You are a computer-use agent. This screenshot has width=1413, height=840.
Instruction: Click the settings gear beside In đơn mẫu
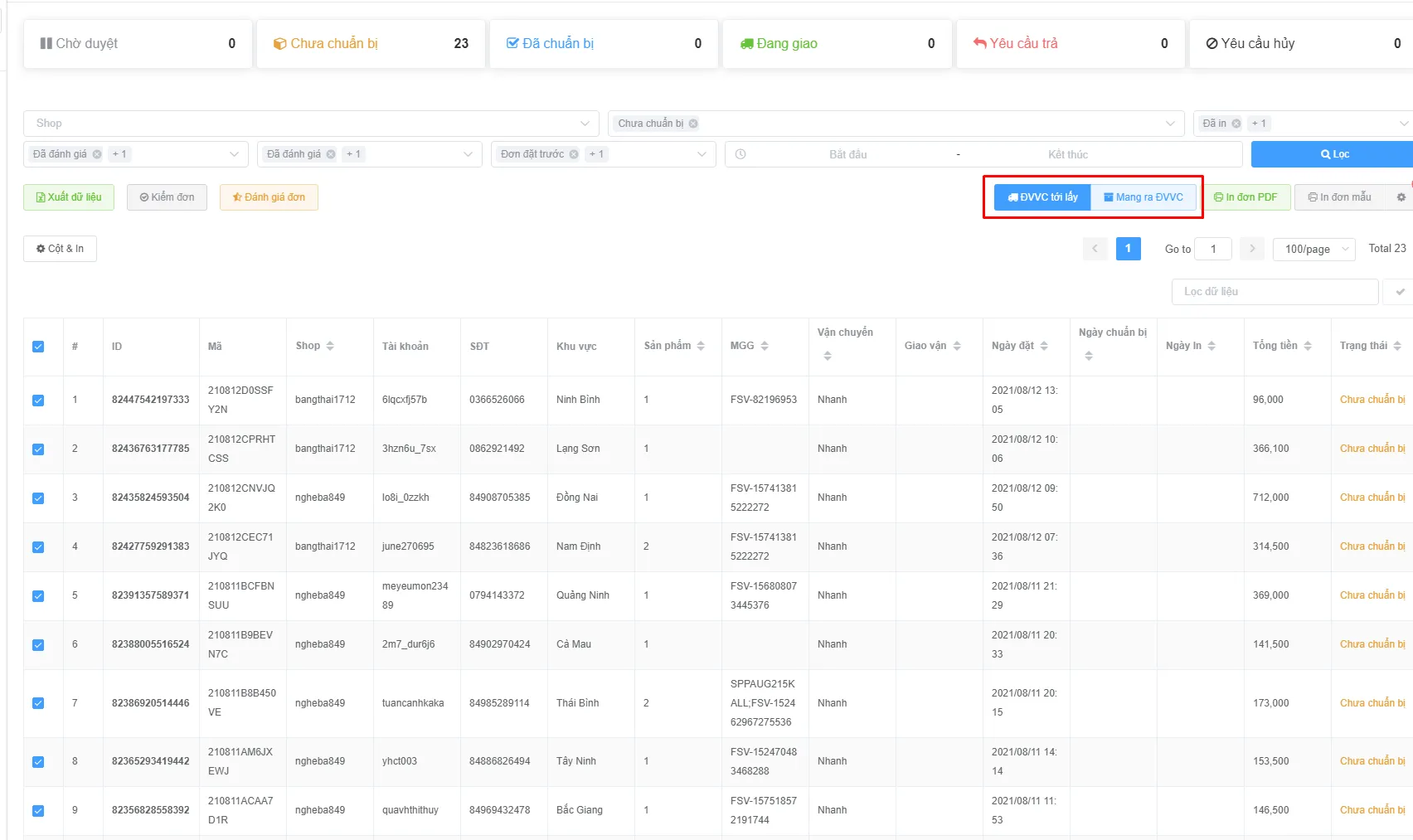(x=1401, y=197)
